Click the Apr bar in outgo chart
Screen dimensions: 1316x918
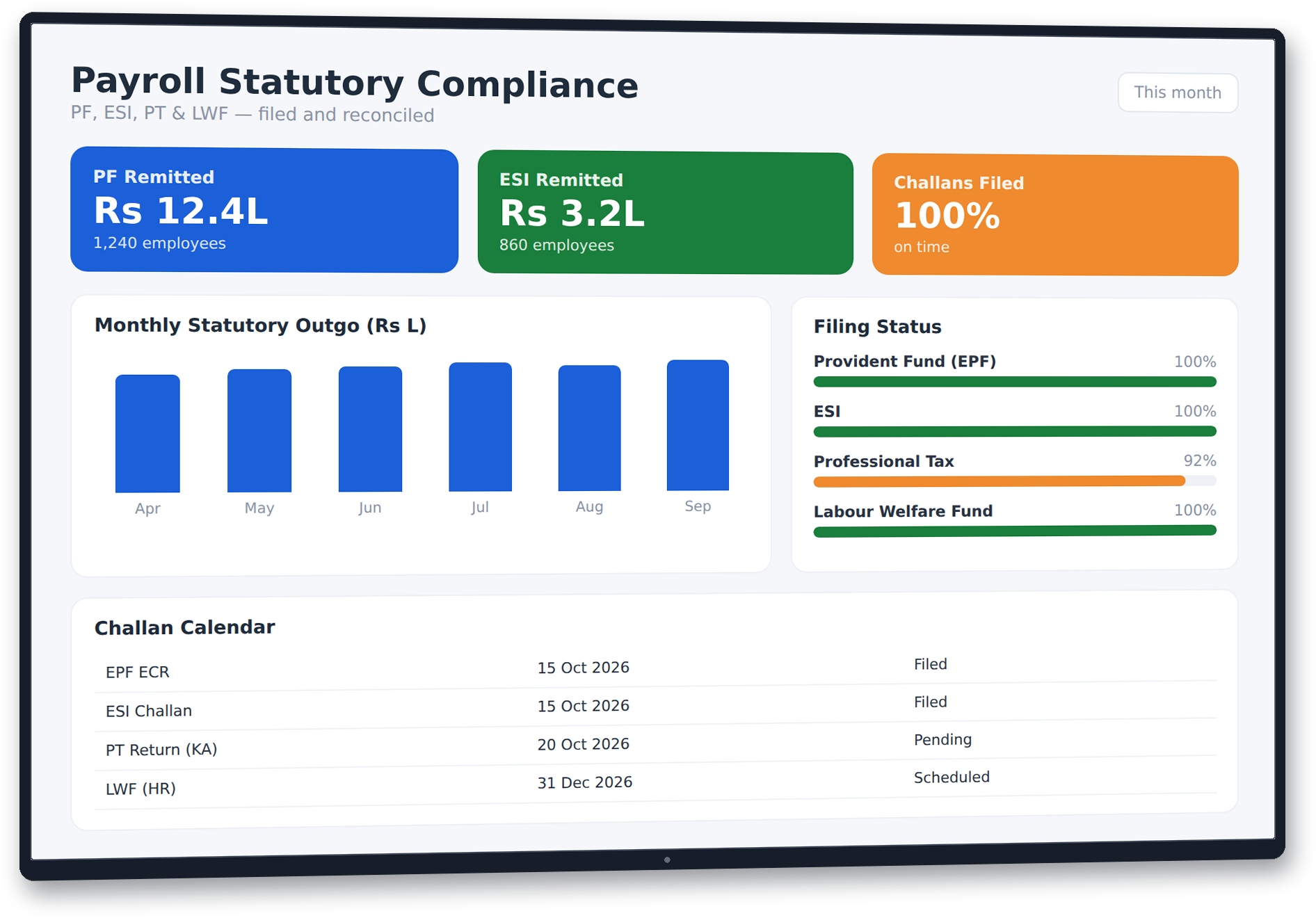[x=147, y=433]
